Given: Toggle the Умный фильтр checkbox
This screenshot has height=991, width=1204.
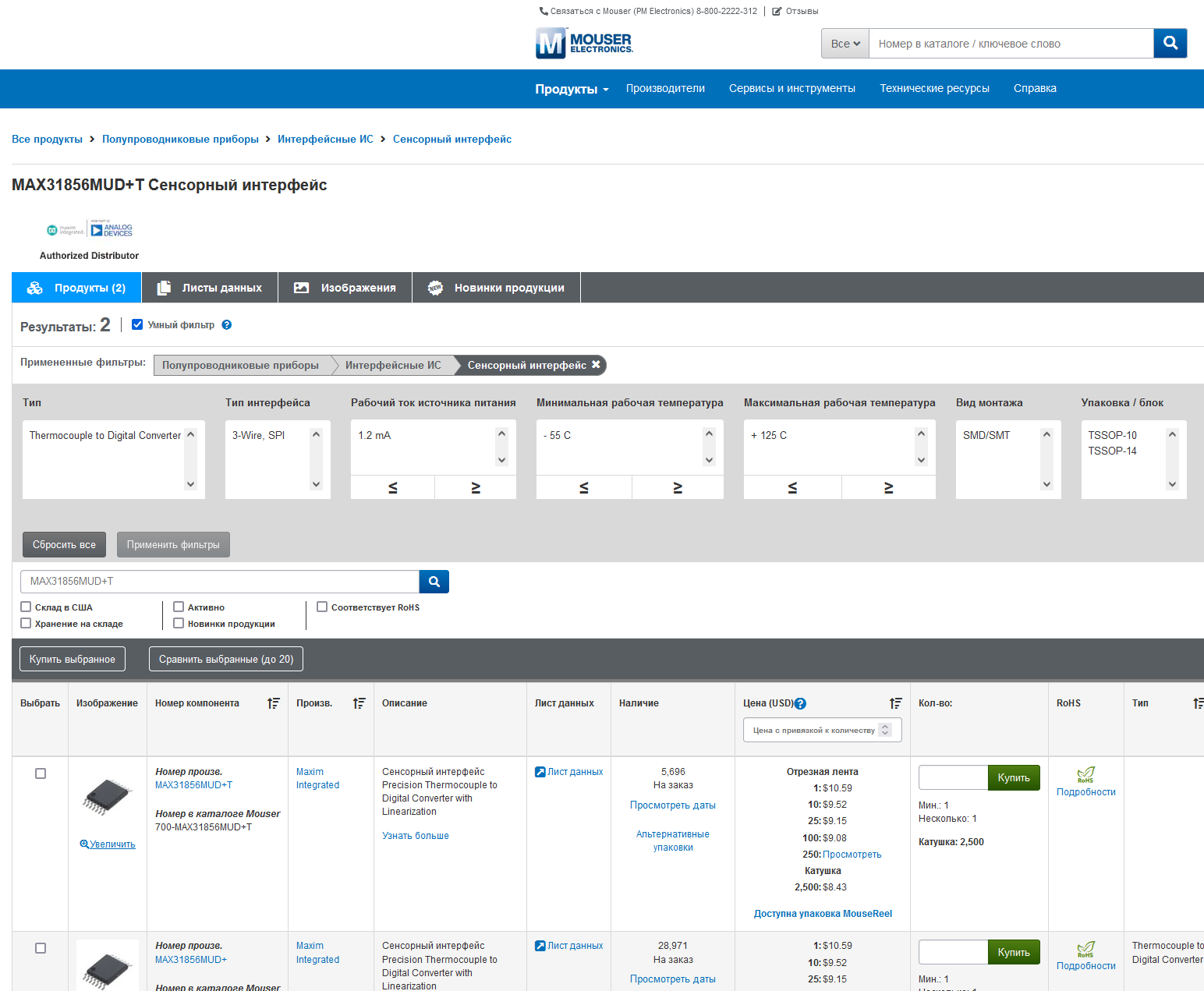Looking at the screenshot, I should (x=137, y=324).
